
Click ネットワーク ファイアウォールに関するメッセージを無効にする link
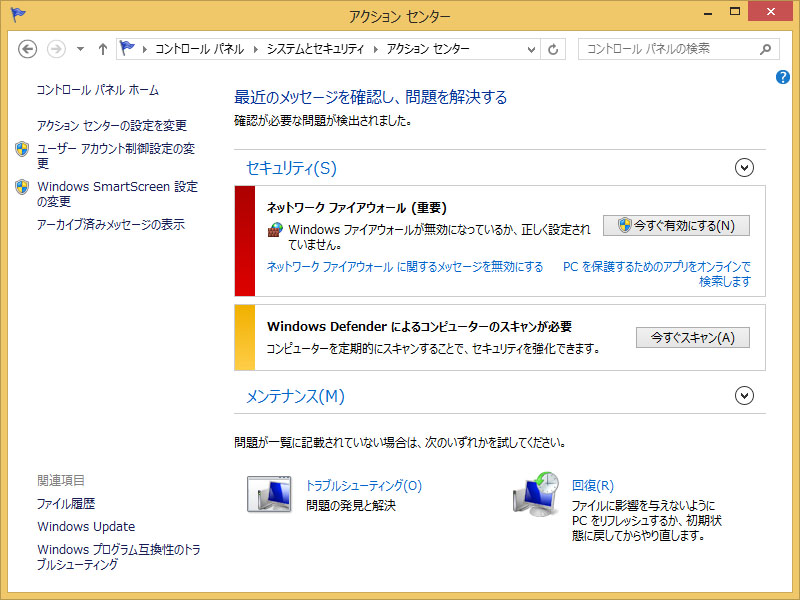(405, 266)
